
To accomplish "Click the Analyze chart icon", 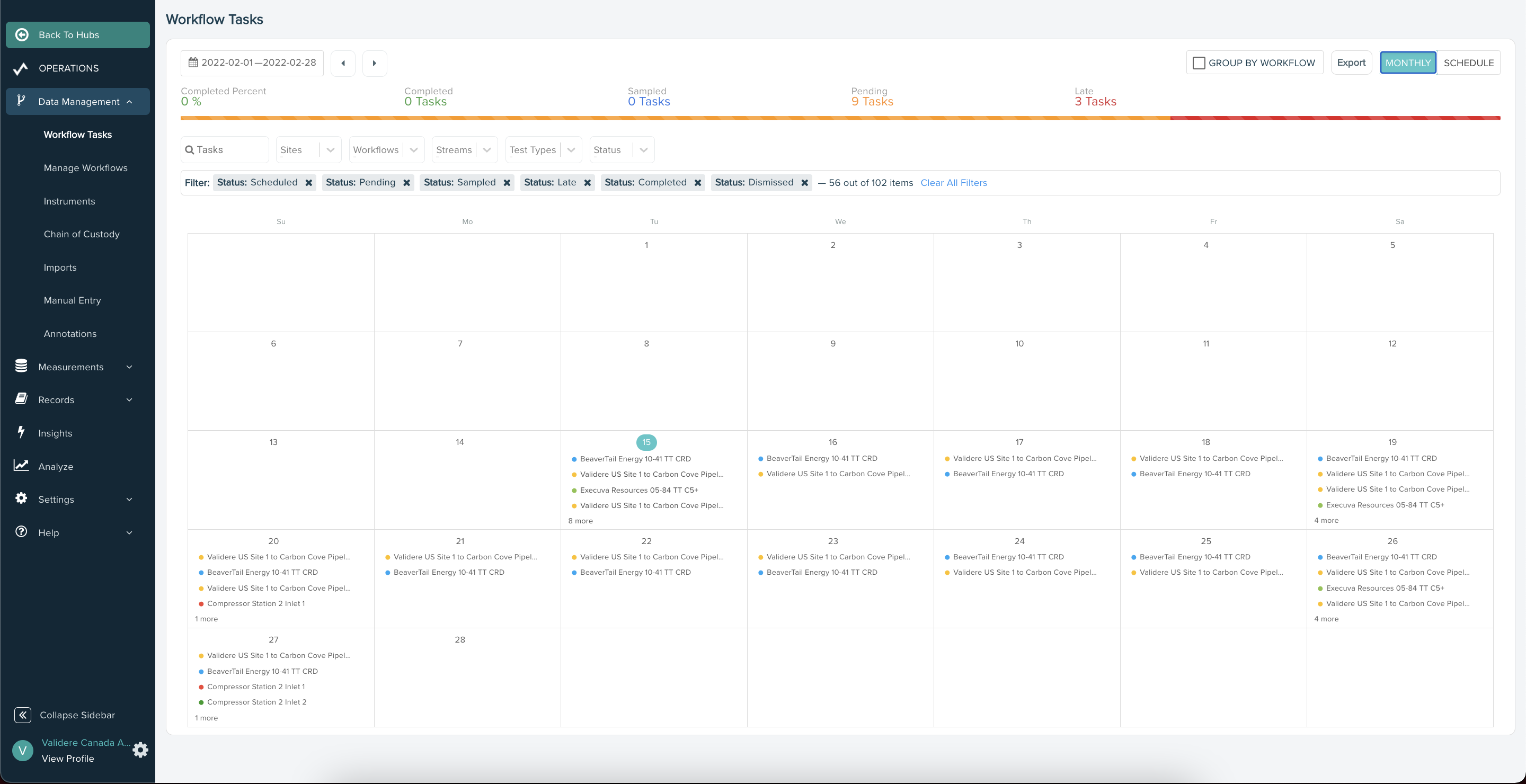I will 21,466.
